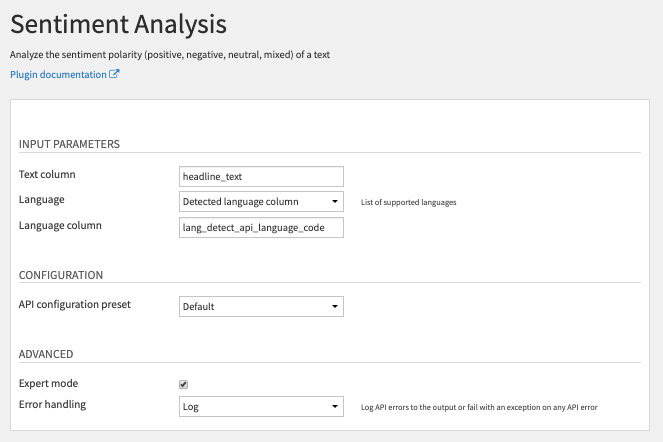Screen dimensions: 663x442
Task: Click the Error handling help text about API errors
Action: pos(479,407)
